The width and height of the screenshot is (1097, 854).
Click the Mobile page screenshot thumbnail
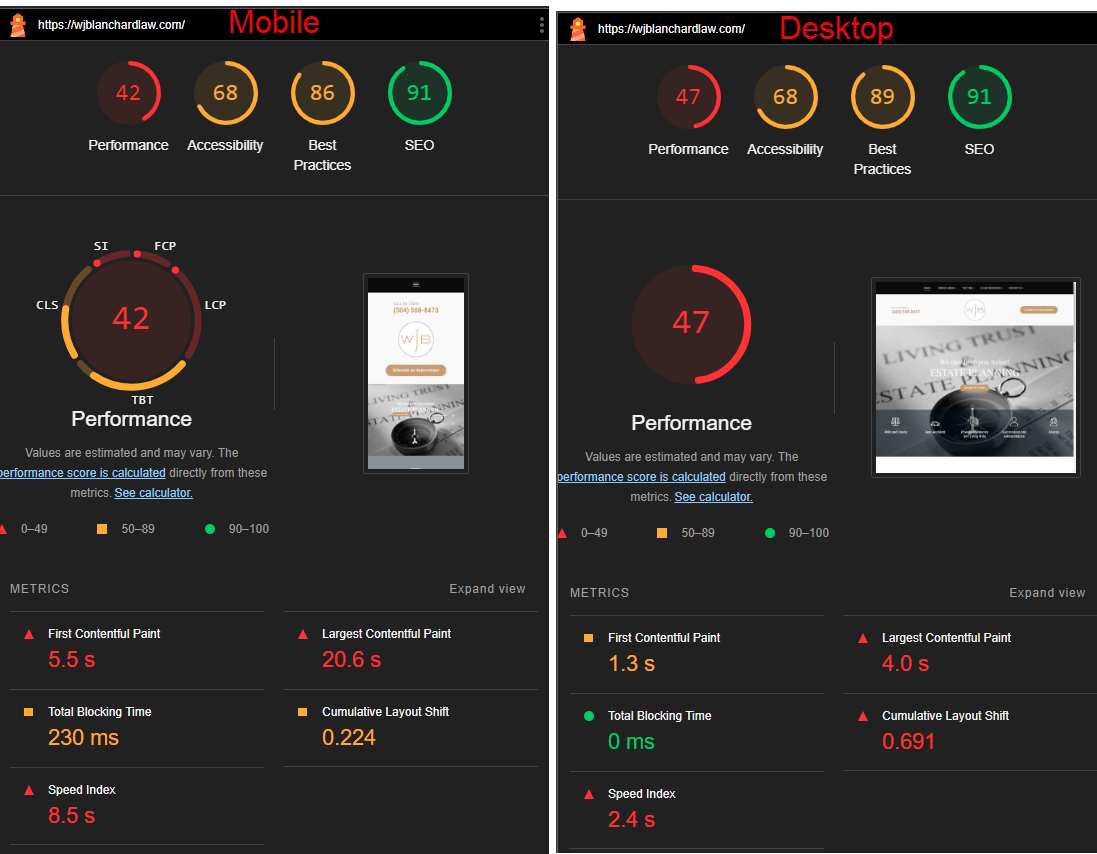tap(416, 373)
